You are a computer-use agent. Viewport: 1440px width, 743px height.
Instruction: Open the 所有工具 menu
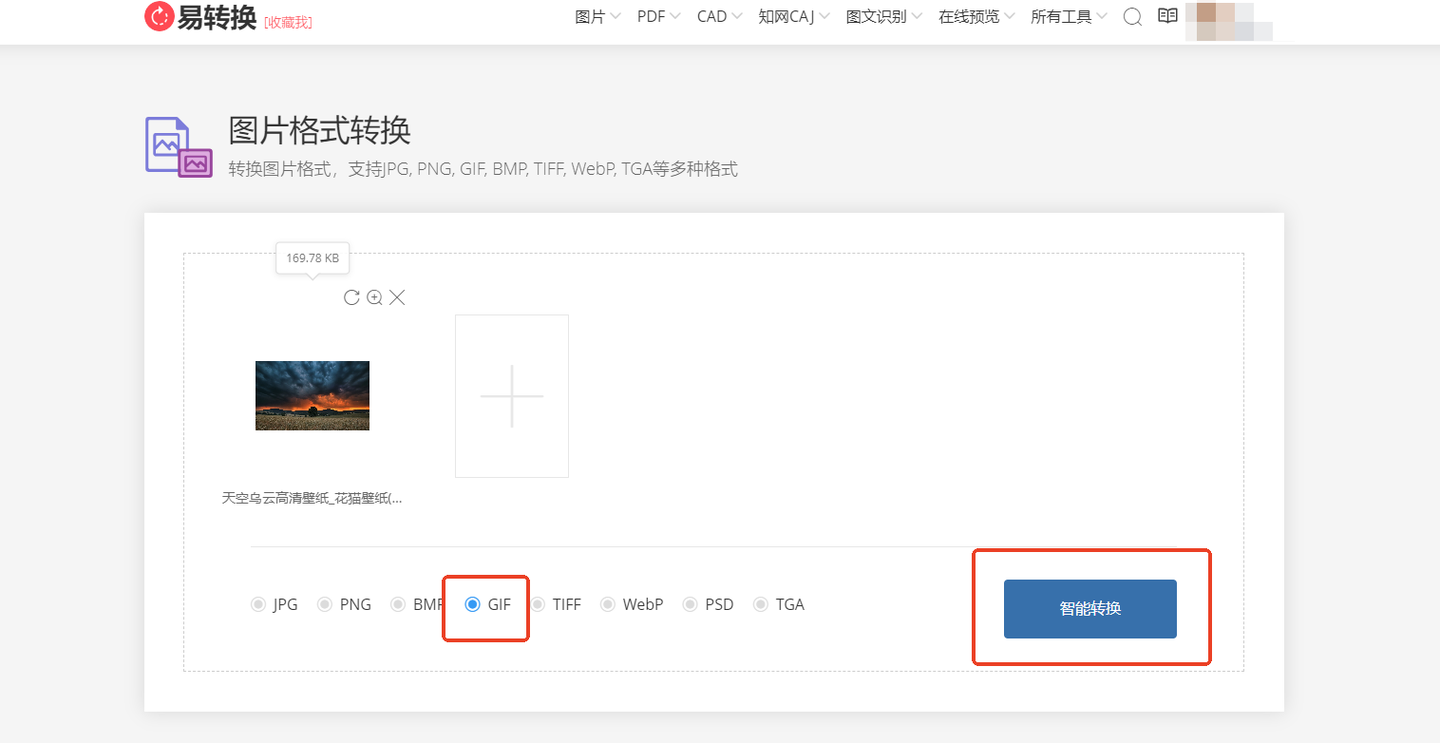(x=1062, y=16)
